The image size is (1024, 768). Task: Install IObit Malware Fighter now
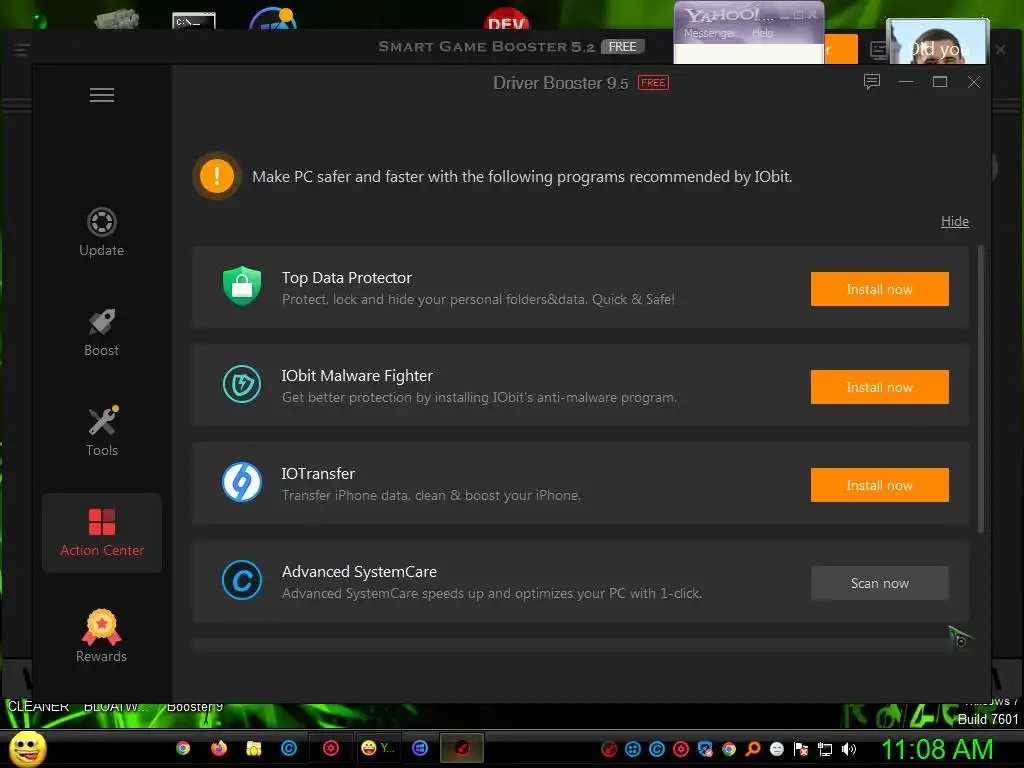[x=880, y=387]
